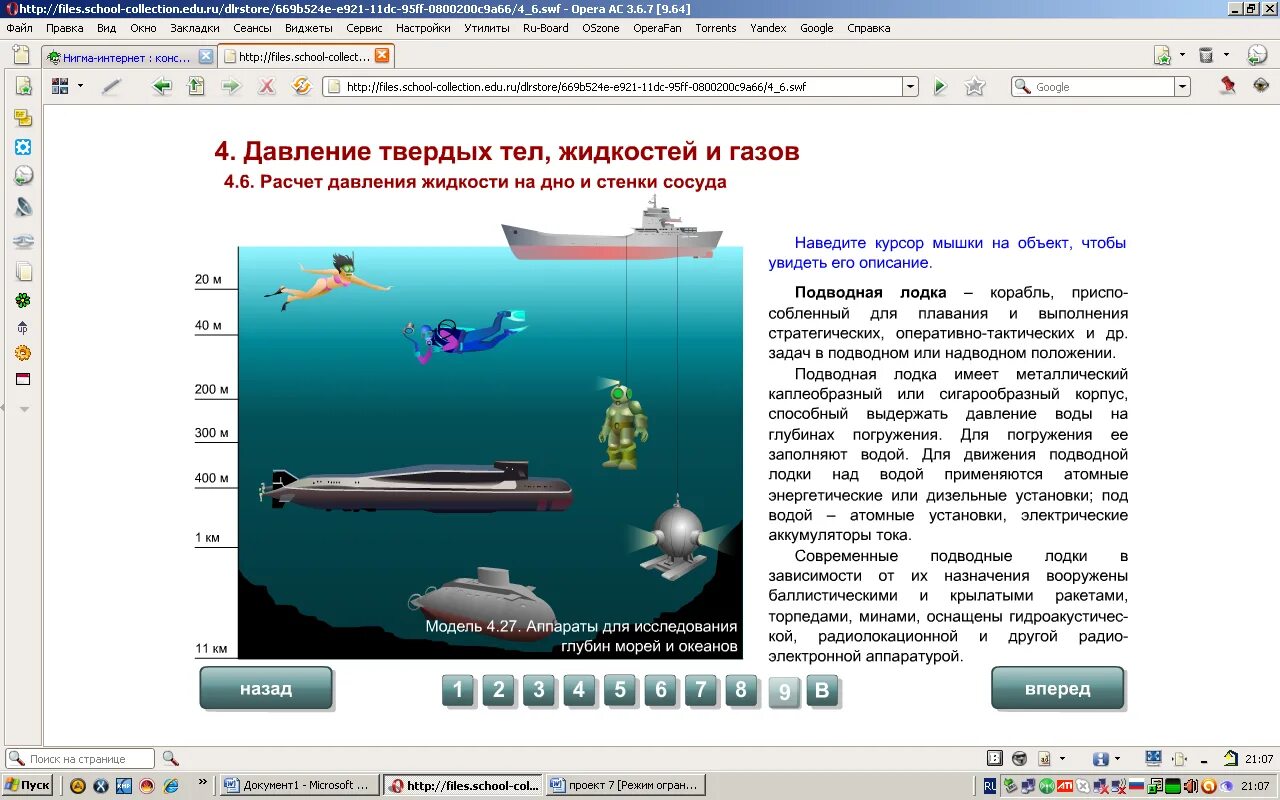Open the Настройки menu

point(423,28)
